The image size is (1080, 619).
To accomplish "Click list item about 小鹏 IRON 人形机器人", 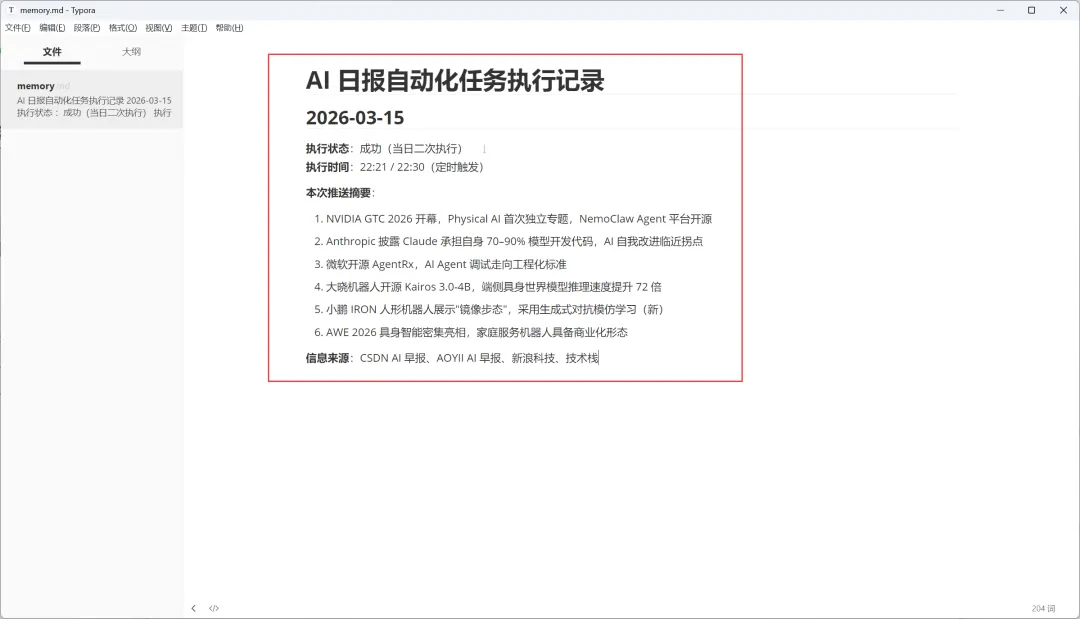I will (489, 310).
